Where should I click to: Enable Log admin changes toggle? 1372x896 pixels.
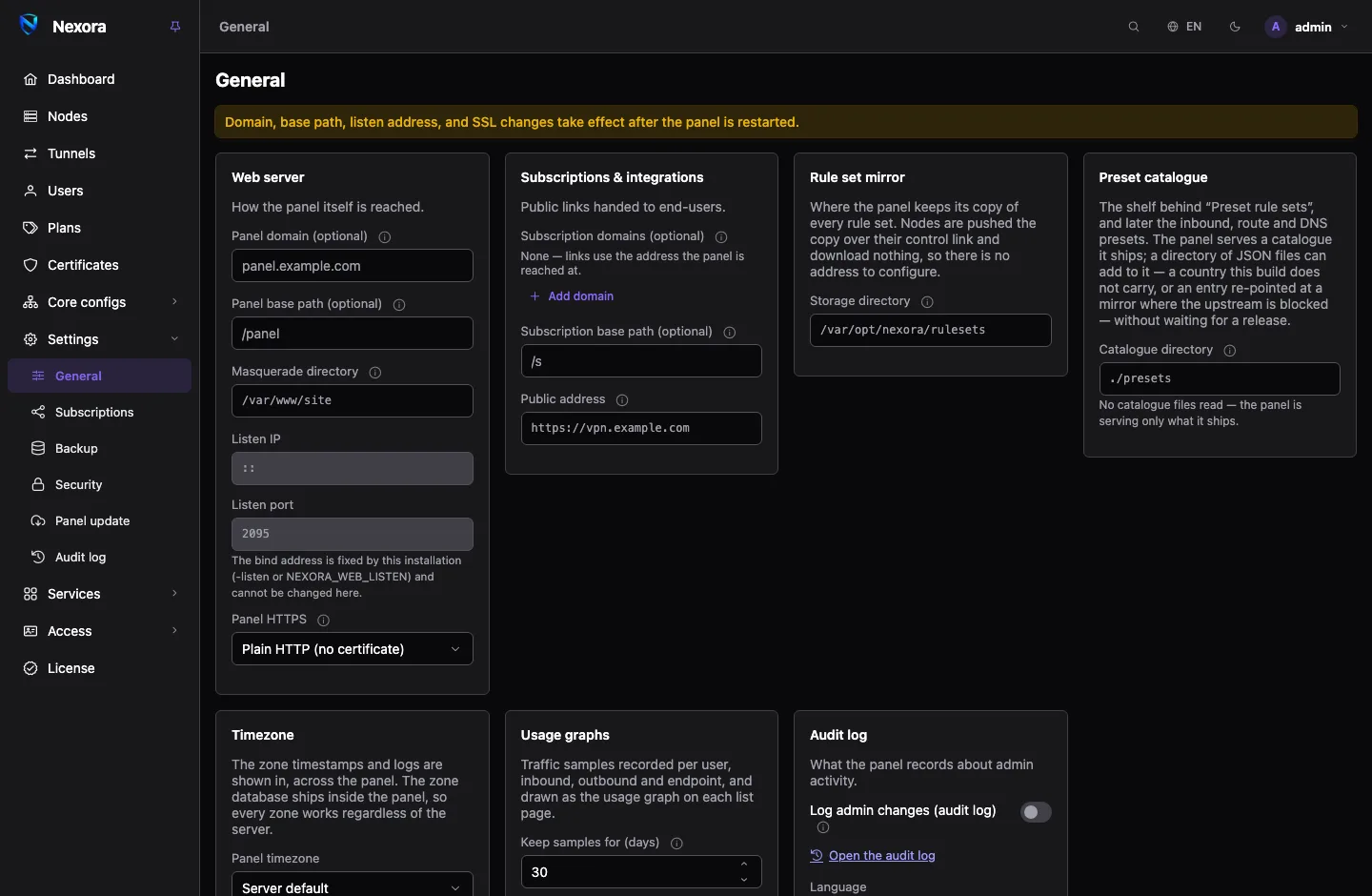point(1036,812)
